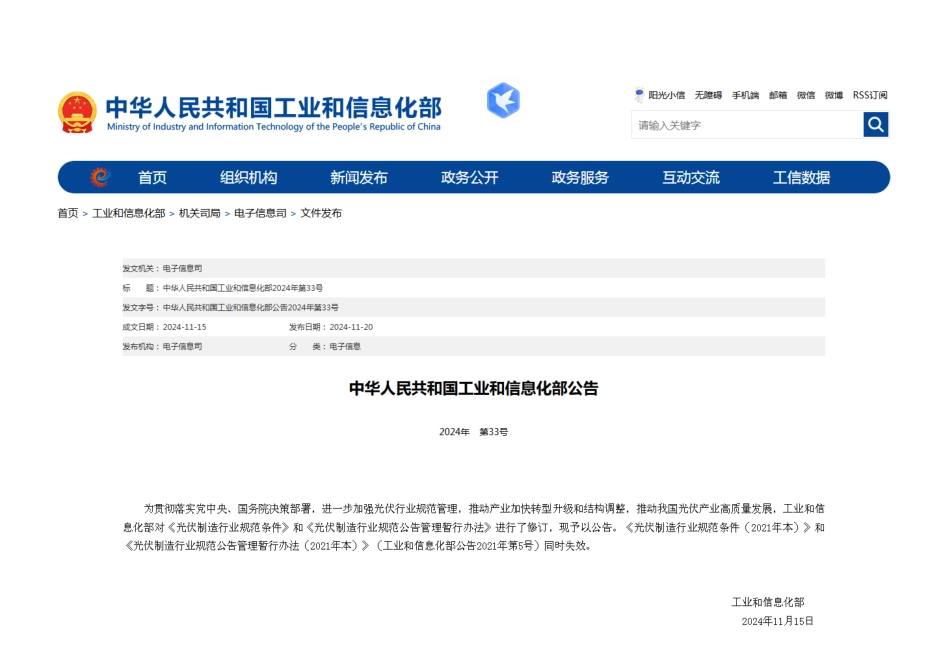The height and width of the screenshot is (672, 950).
Task: Open the 微信 WeChat link
Action: 805,95
